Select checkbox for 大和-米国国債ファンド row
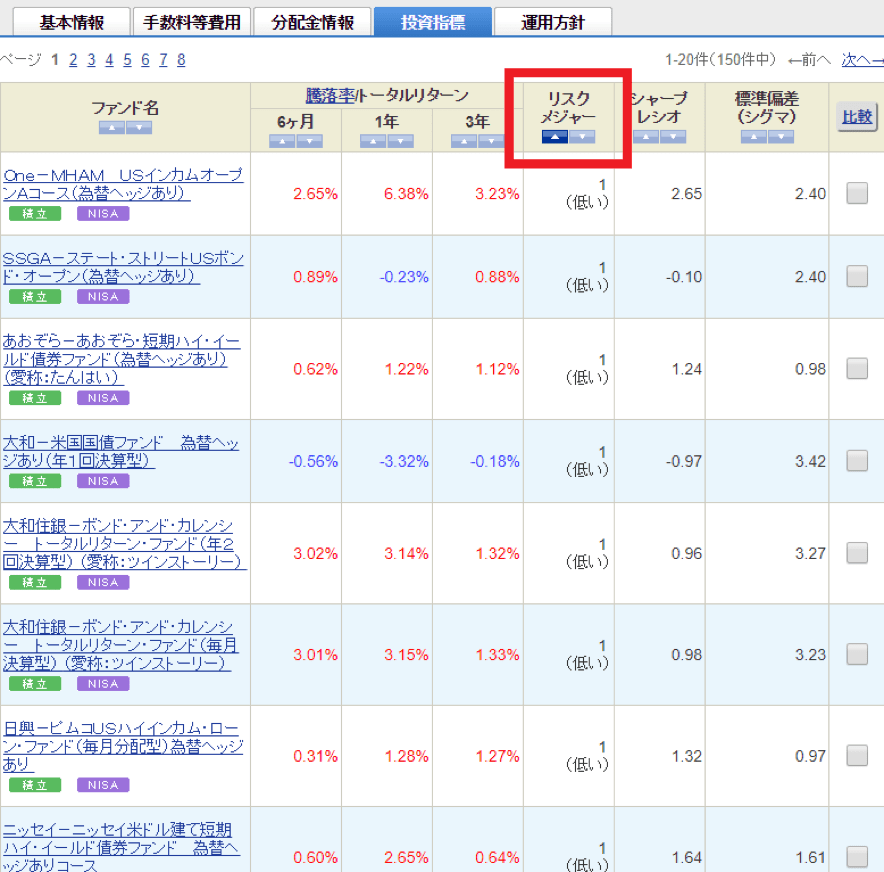Viewport: 884px width, 872px height. point(857,461)
